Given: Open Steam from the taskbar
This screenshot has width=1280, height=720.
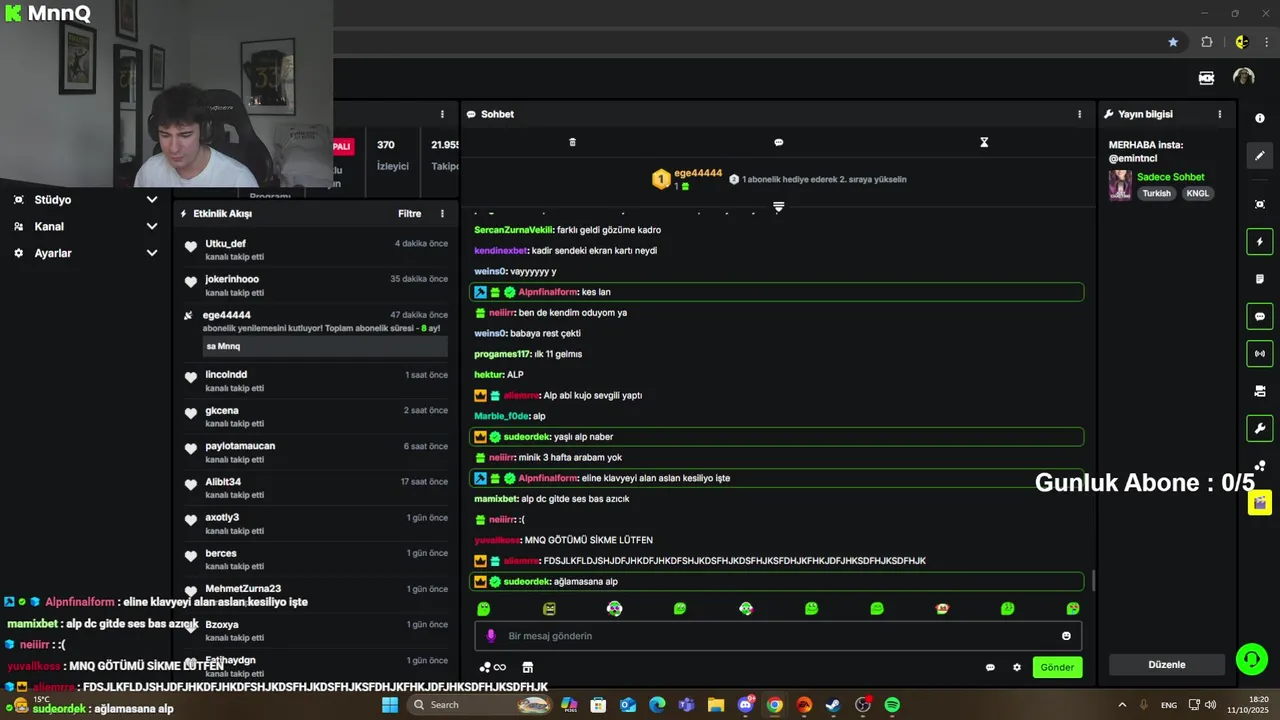Looking at the screenshot, I should [x=833, y=705].
